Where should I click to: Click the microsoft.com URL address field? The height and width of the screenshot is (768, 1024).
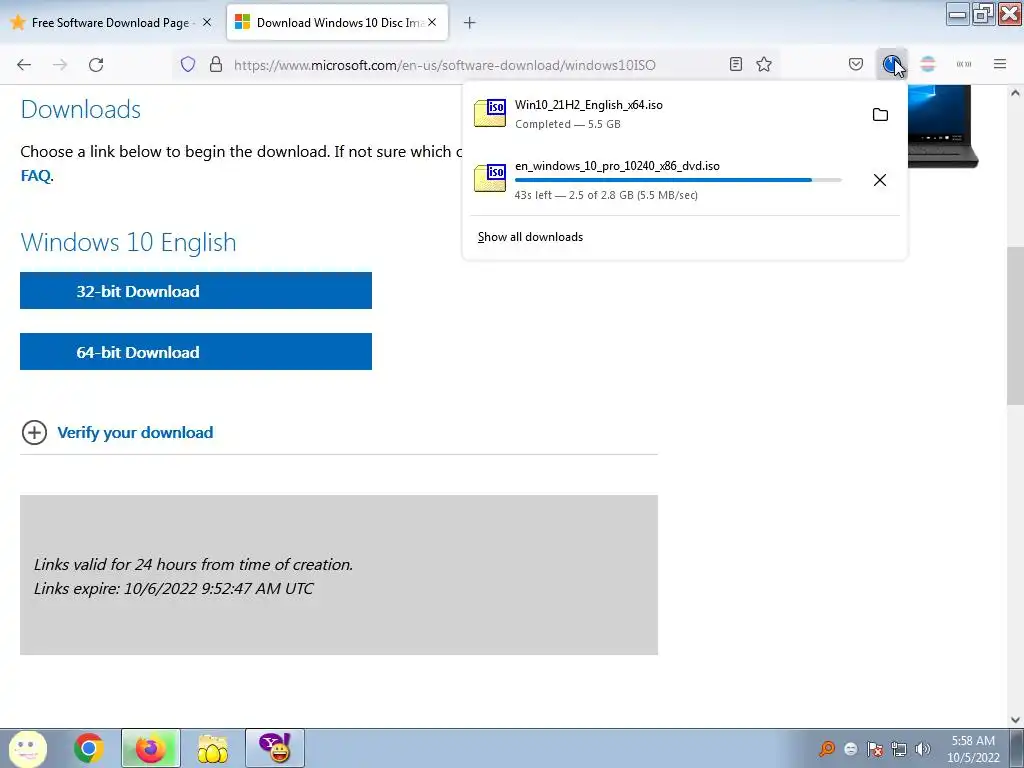pos(444,65)
